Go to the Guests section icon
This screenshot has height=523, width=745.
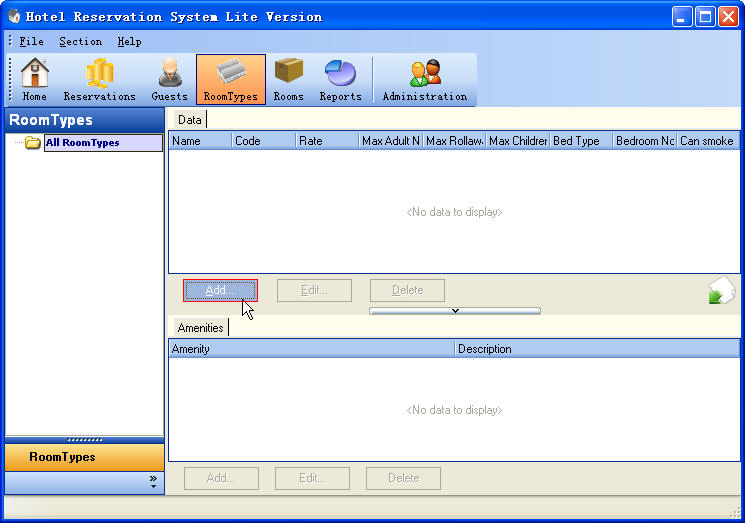(x=169, y=80)
